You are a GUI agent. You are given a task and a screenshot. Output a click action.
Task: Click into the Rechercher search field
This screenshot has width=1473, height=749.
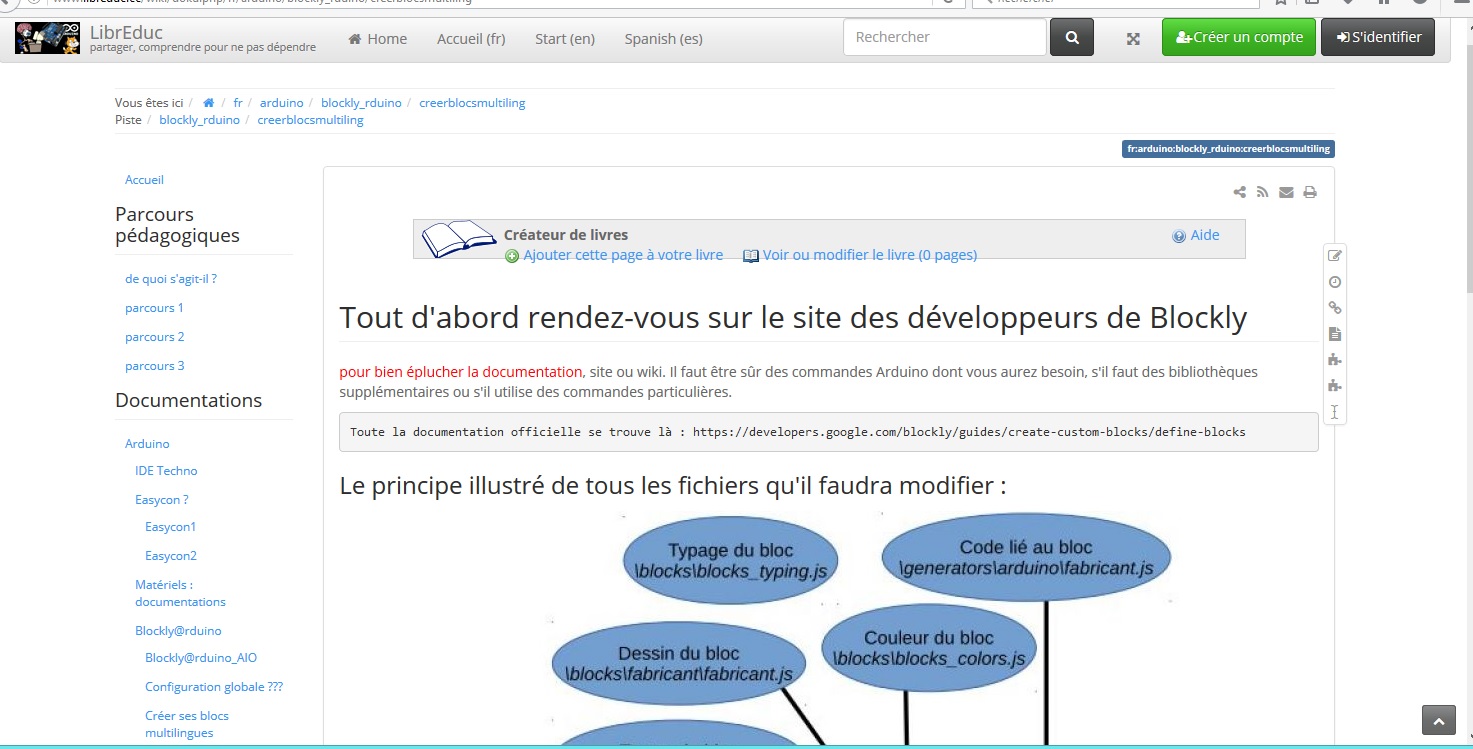[x=945, y=38]
